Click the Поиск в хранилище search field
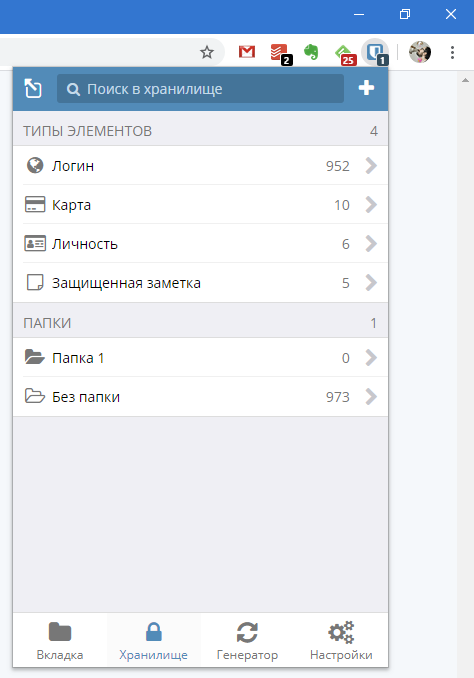The width and height of the screenshot is (474, 678). [x=201, y=89]
